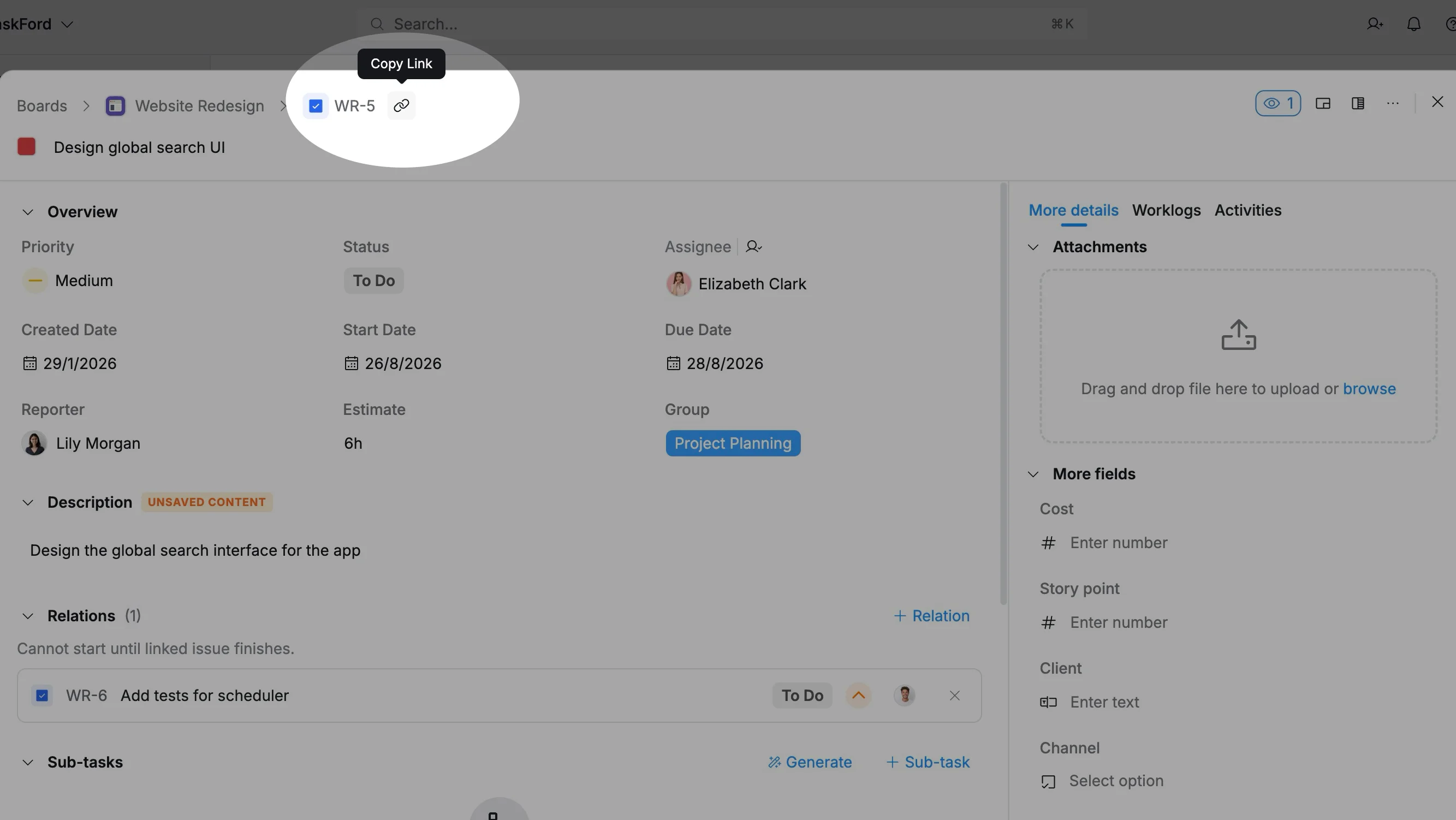Image resolution: width=1456 pixels, height=820 pixels.
Task: Add a new Sub-task
Action: point(928,762)
